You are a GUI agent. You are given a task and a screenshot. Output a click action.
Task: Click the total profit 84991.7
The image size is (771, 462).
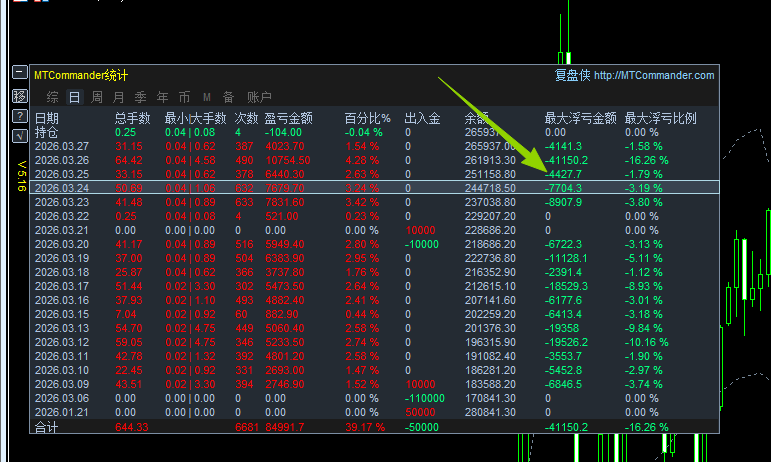click(x=285, y=427)
